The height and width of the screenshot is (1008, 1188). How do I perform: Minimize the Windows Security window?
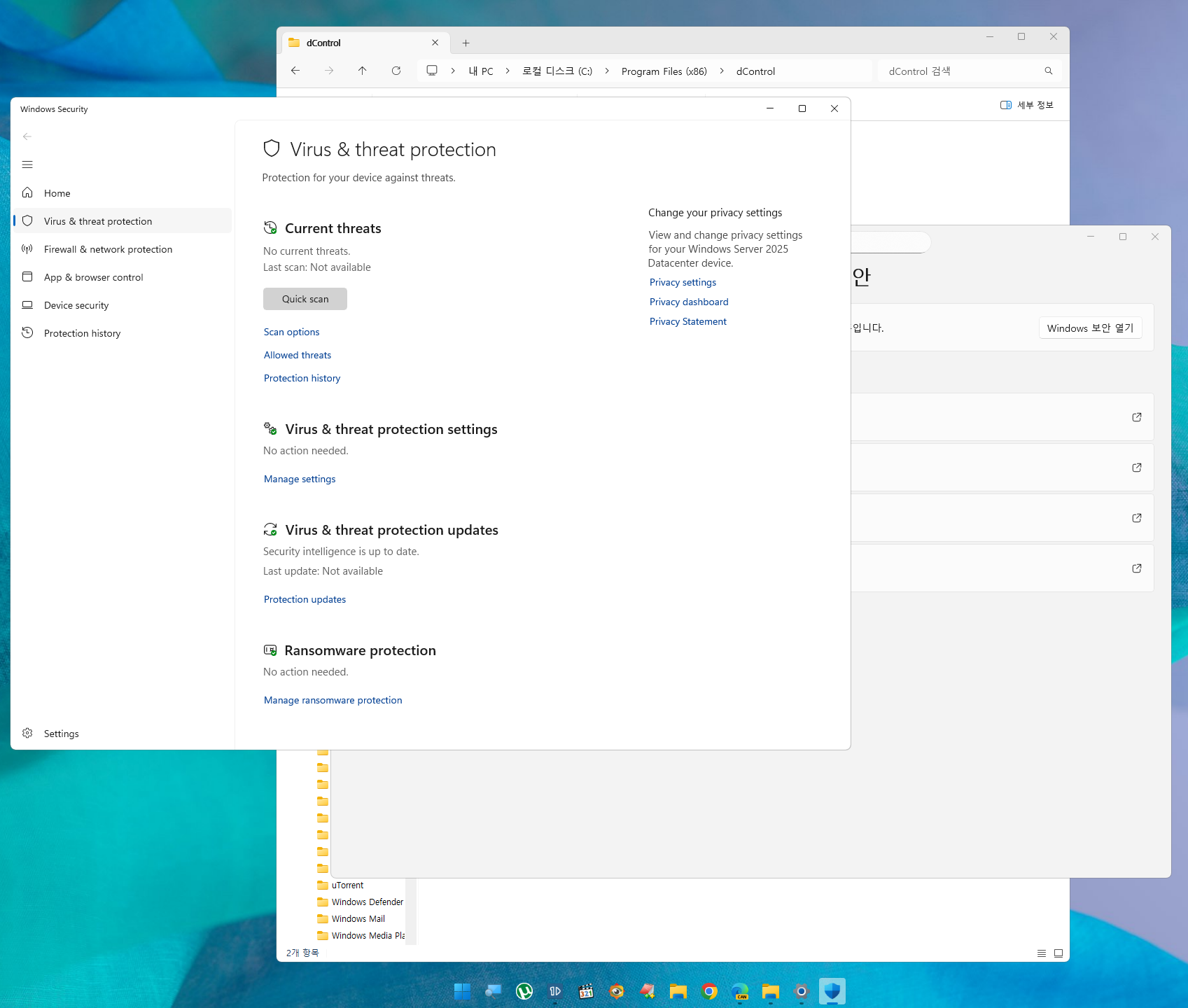coord(770,108)
